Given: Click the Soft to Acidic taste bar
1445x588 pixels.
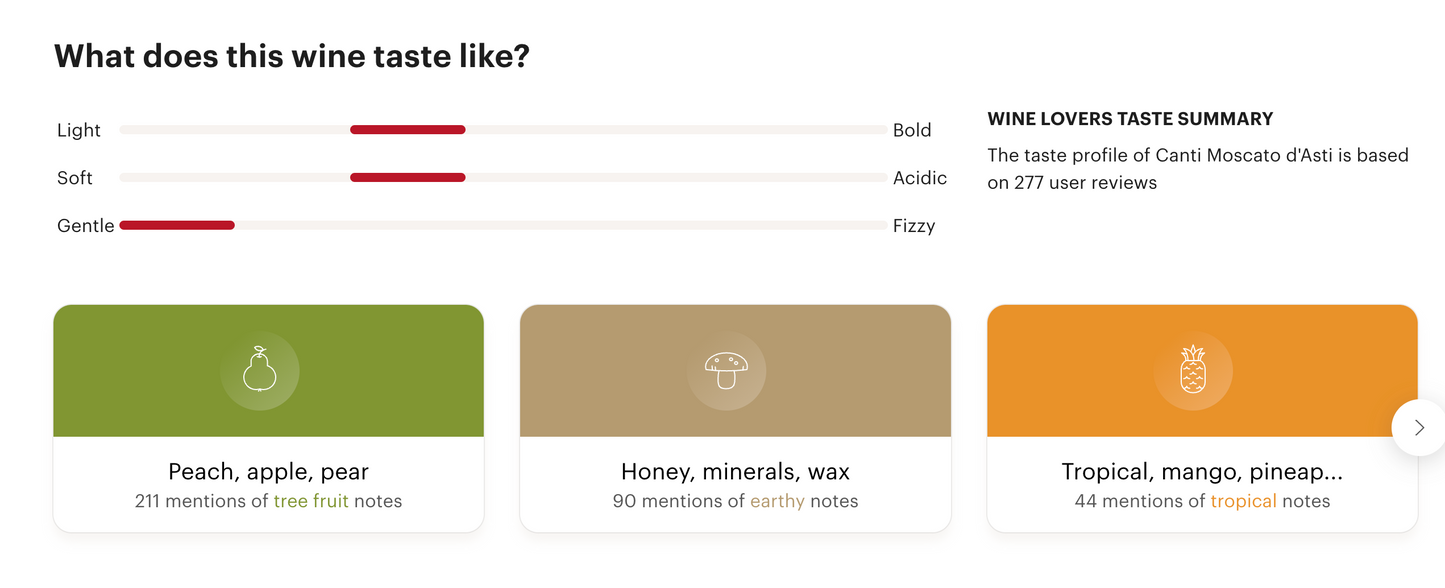Looking at the screenshot, I should coord(503,178).
